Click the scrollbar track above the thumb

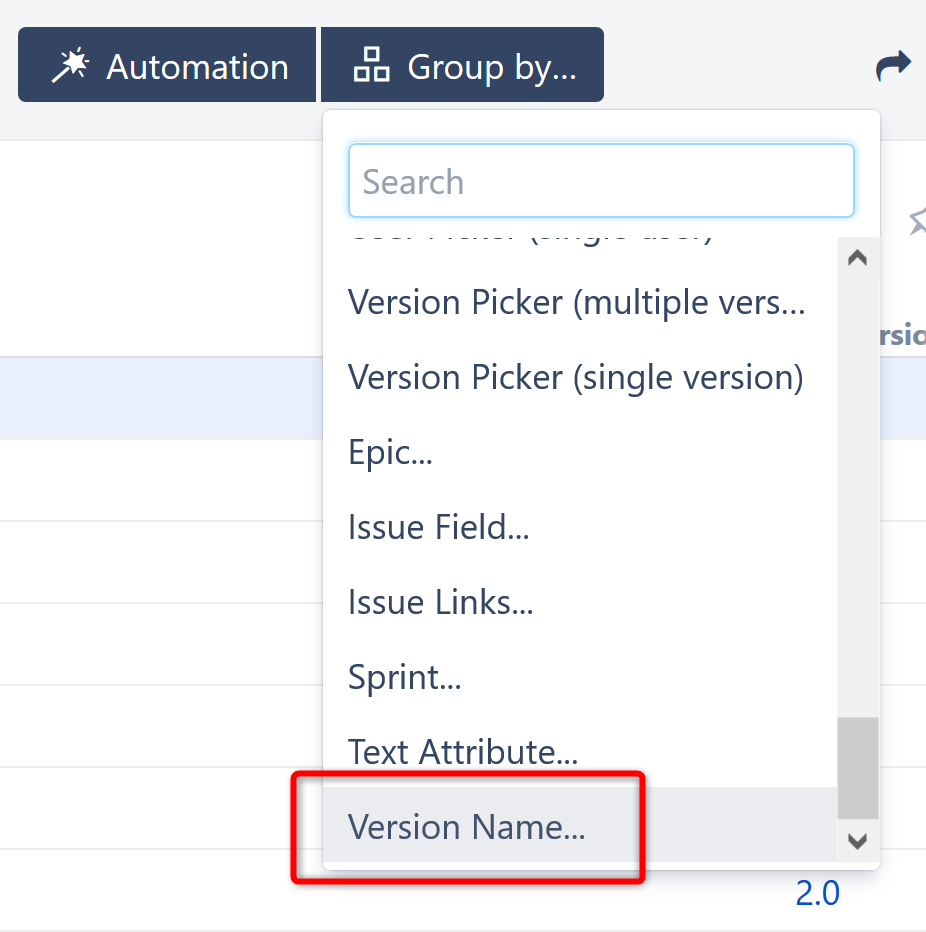[857, 480]
